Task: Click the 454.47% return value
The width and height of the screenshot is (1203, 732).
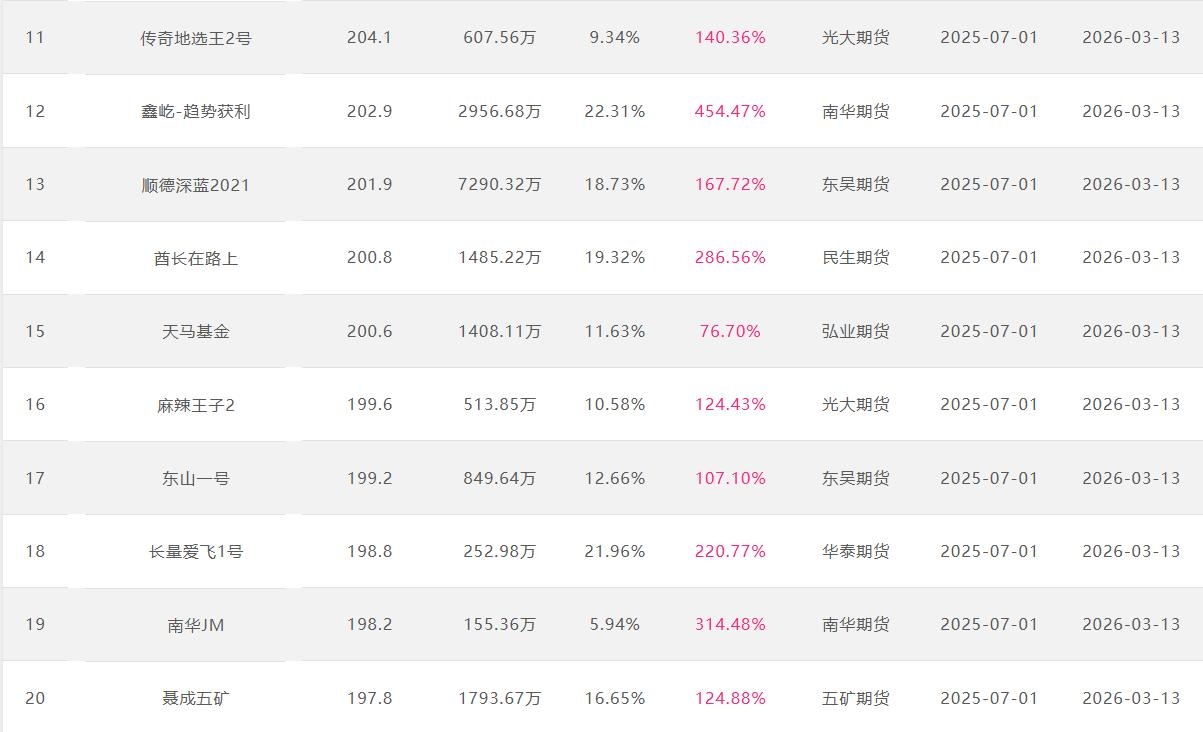Action: (x=730, y=111)
